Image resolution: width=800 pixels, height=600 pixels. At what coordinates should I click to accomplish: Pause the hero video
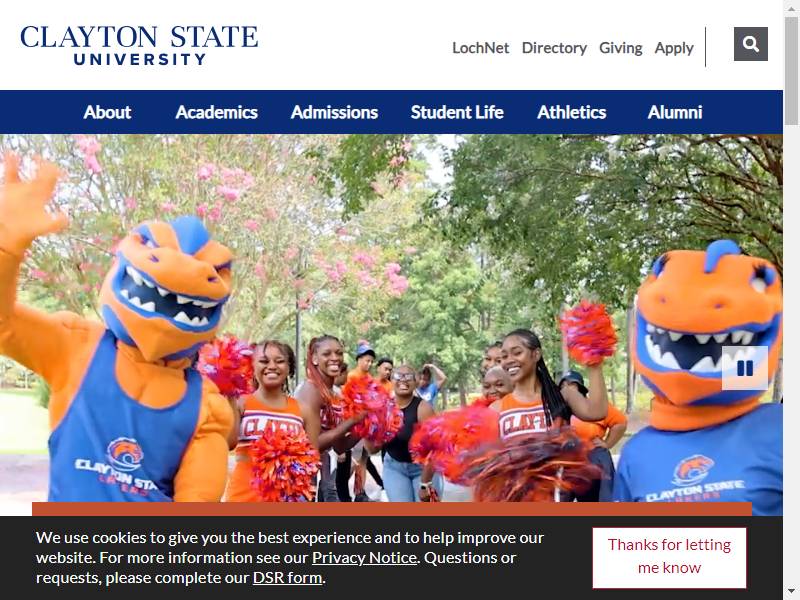pos(745,368)
